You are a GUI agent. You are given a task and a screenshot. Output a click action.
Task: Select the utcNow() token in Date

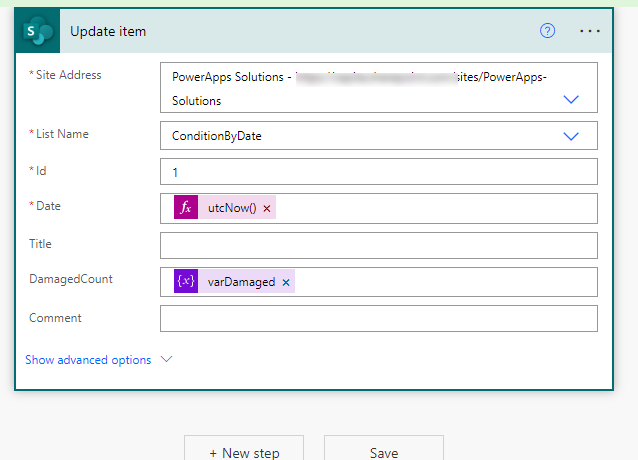pos(232,208)
